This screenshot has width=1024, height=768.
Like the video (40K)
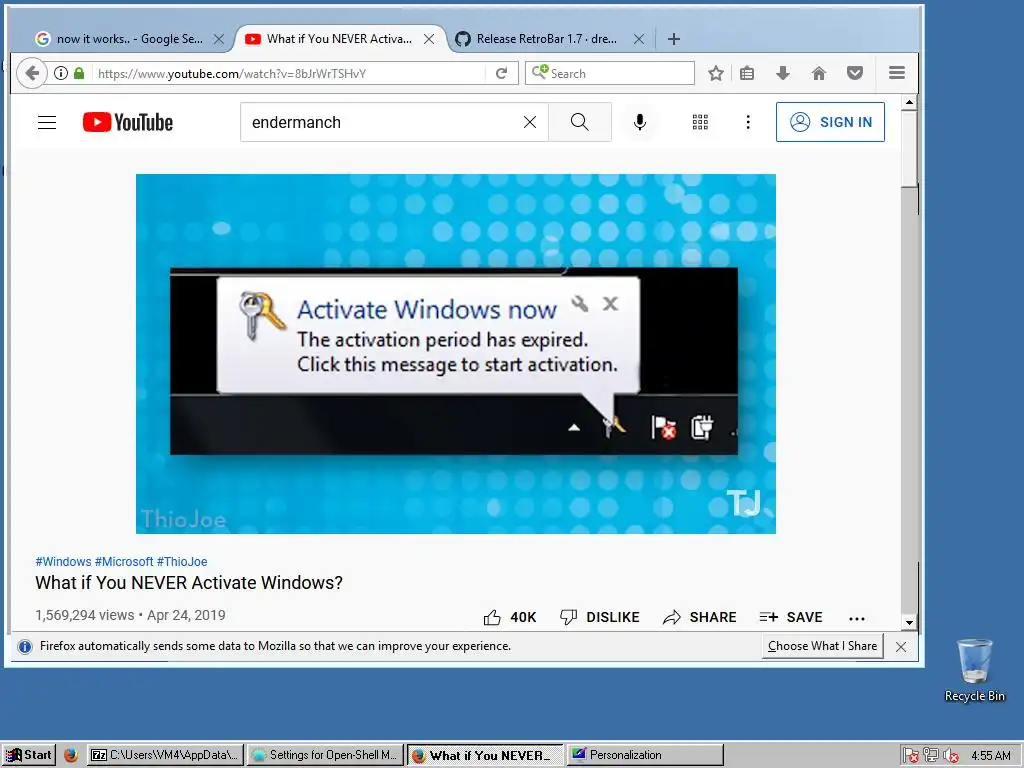tap(509, 617)
